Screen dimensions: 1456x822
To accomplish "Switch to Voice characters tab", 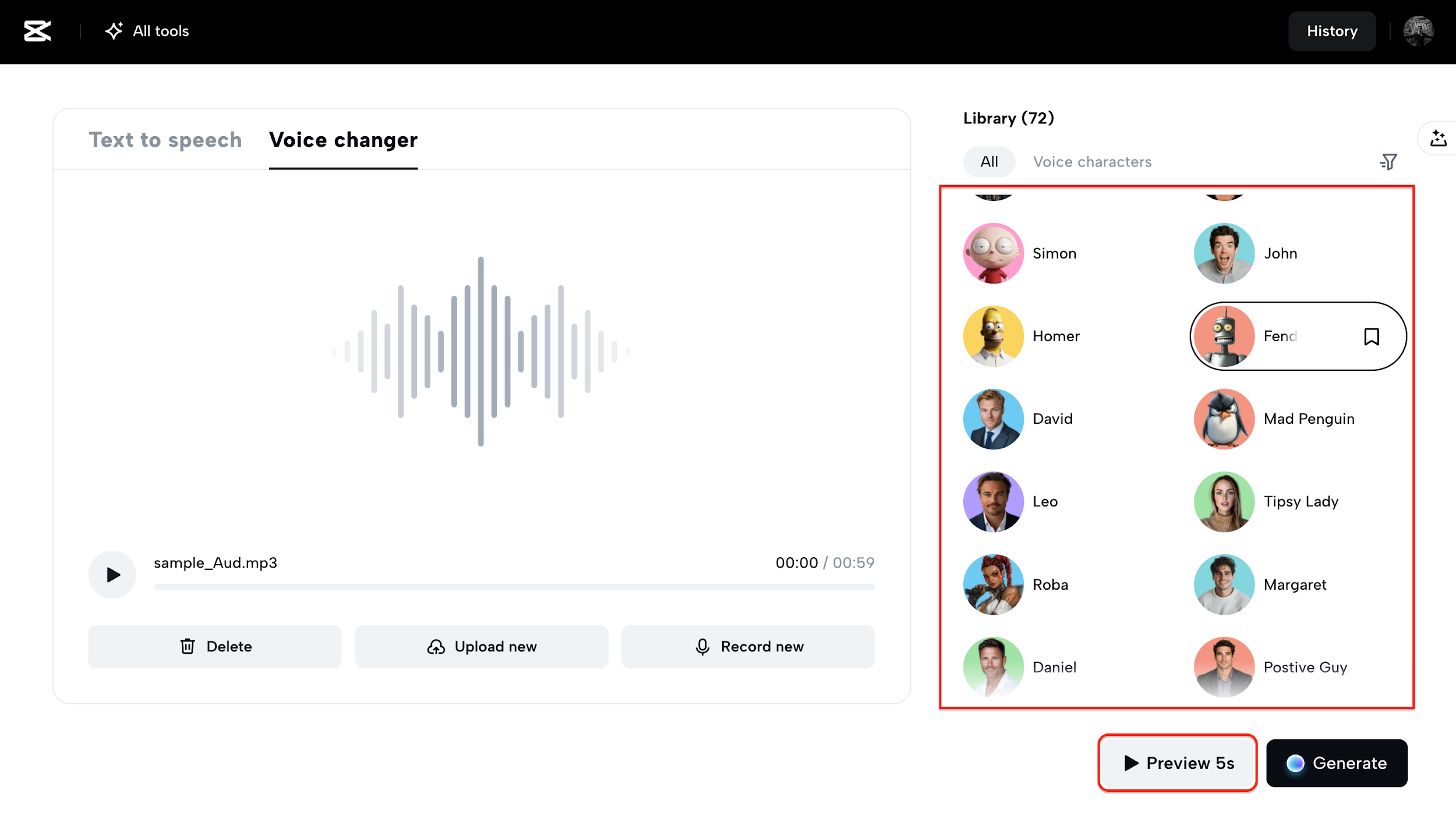I will pyautogui.click(x=1092, y=162).
